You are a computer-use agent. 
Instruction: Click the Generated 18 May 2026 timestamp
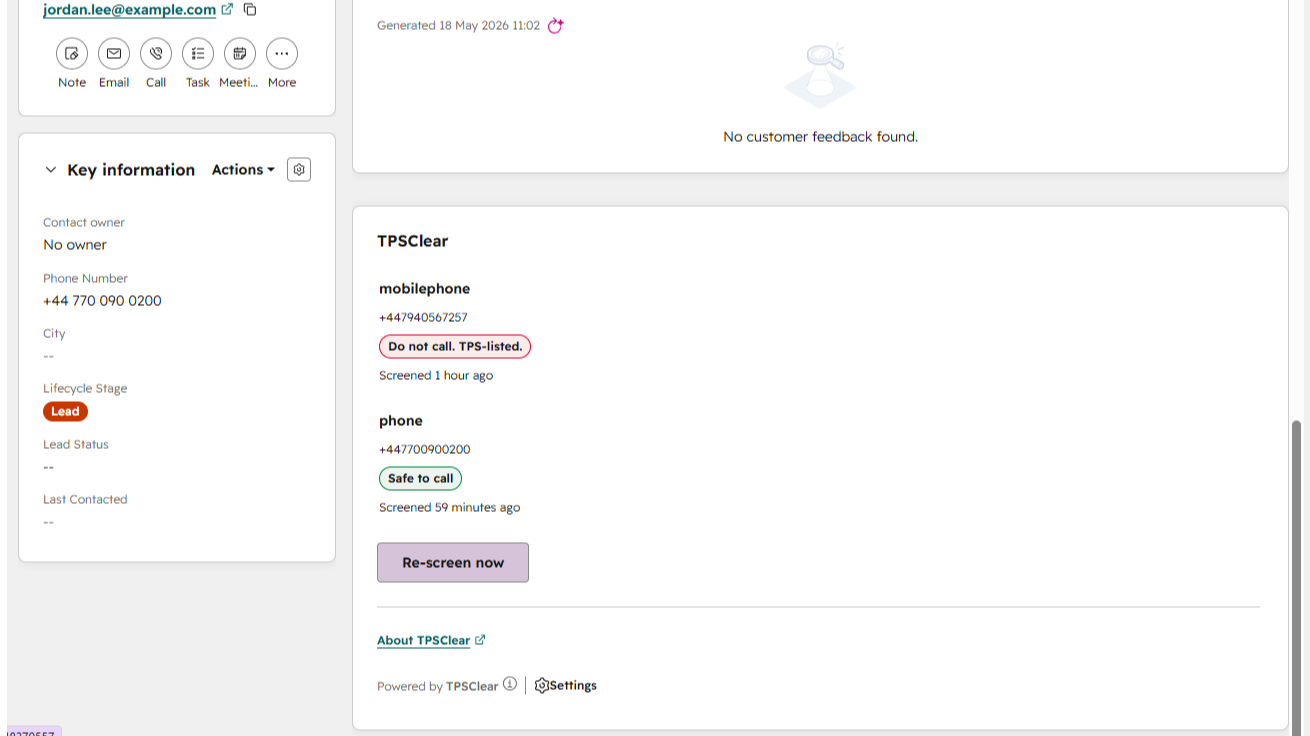click(458, 25)
